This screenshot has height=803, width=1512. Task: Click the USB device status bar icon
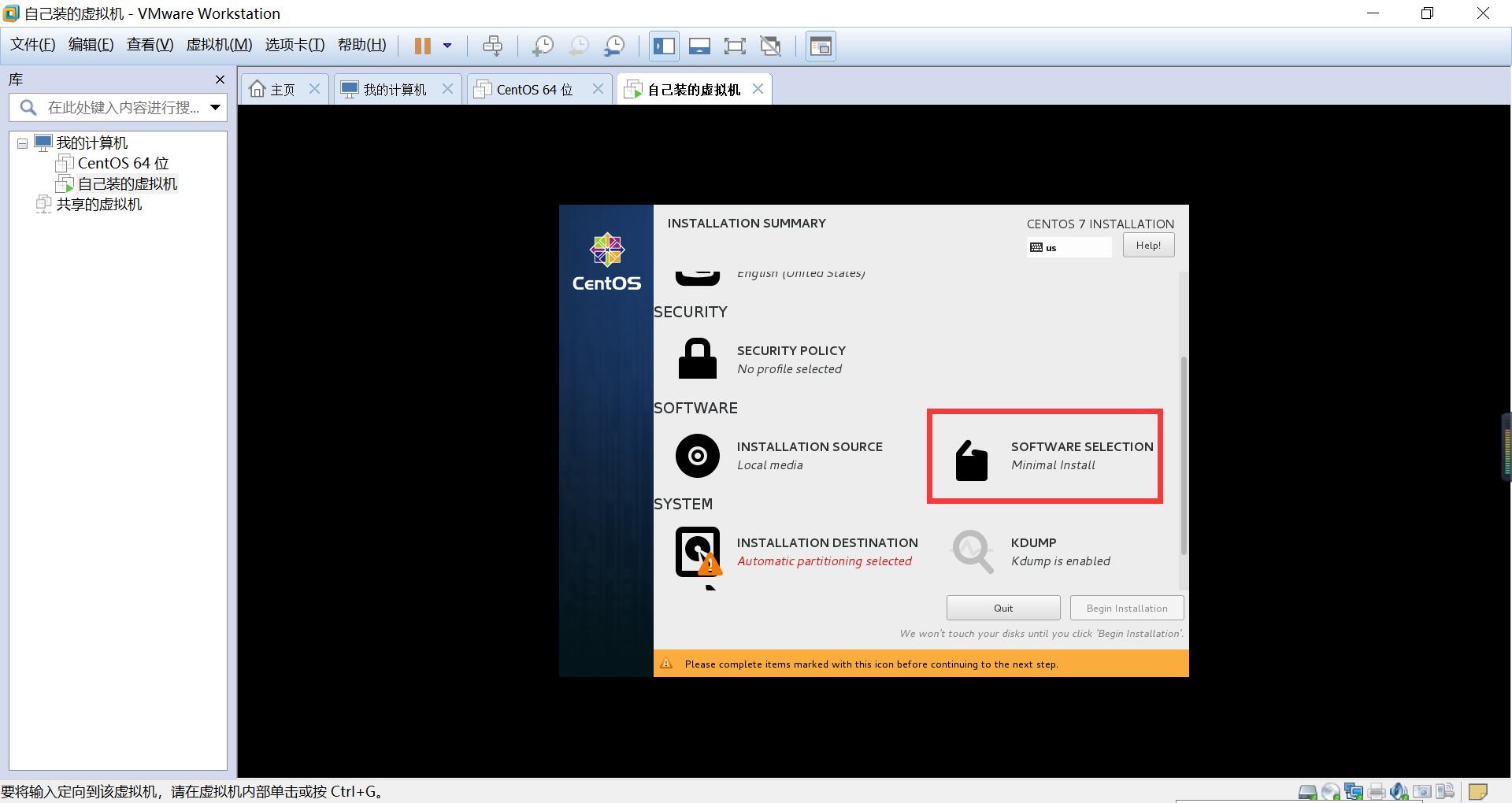click(1445, 792)
